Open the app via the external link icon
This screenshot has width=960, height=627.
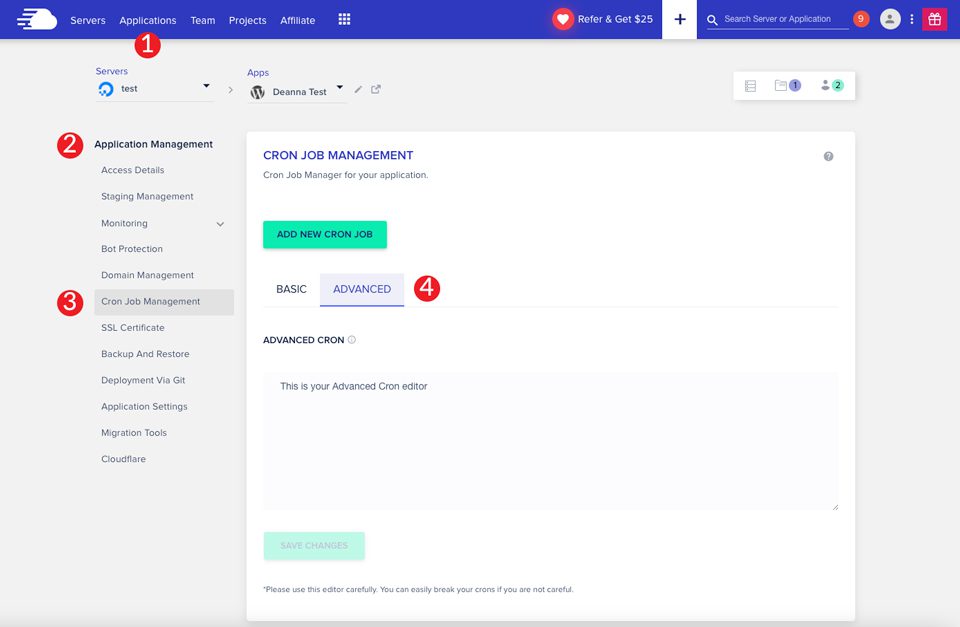click(x=376, y=89)
